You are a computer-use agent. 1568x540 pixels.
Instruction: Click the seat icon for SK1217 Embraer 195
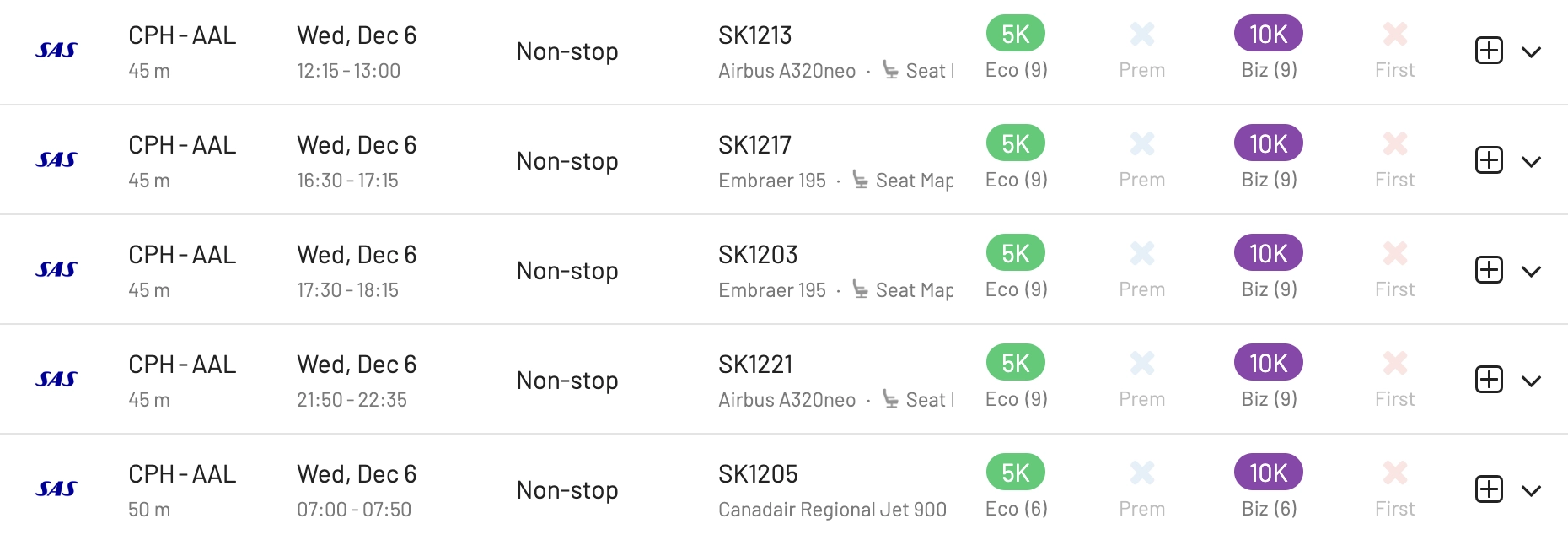(x=860, y=179)
